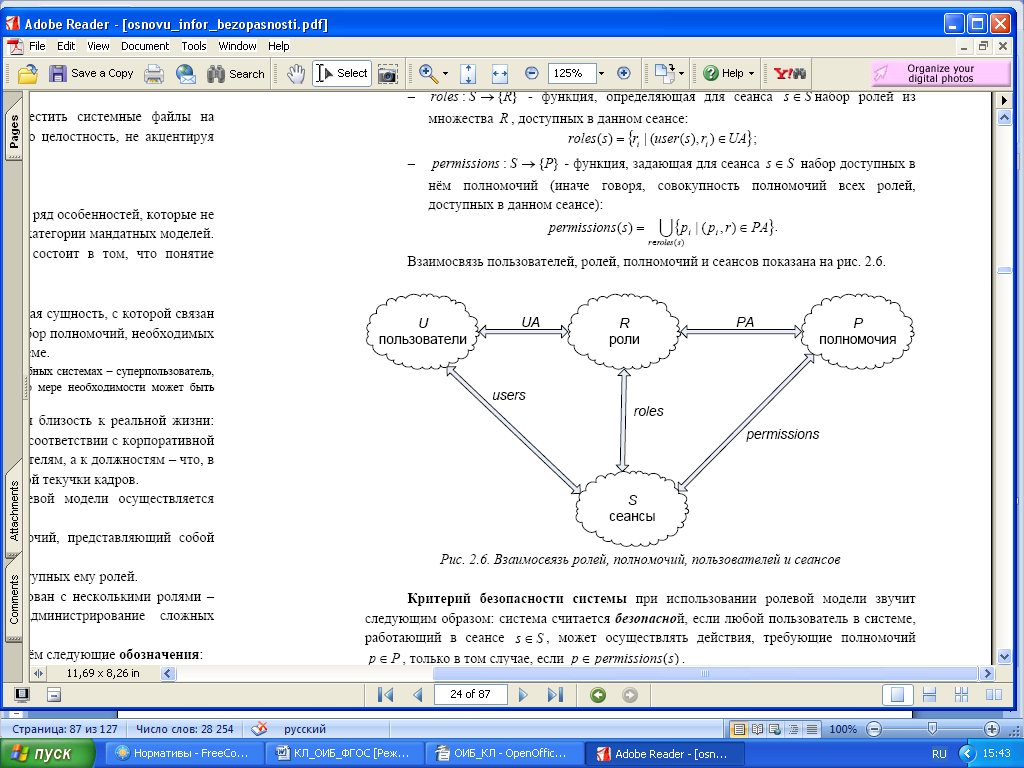The width and height of the screenshot is (1024, 768).
Task: Switch to the Pages side tab
Action: (14, 133)
